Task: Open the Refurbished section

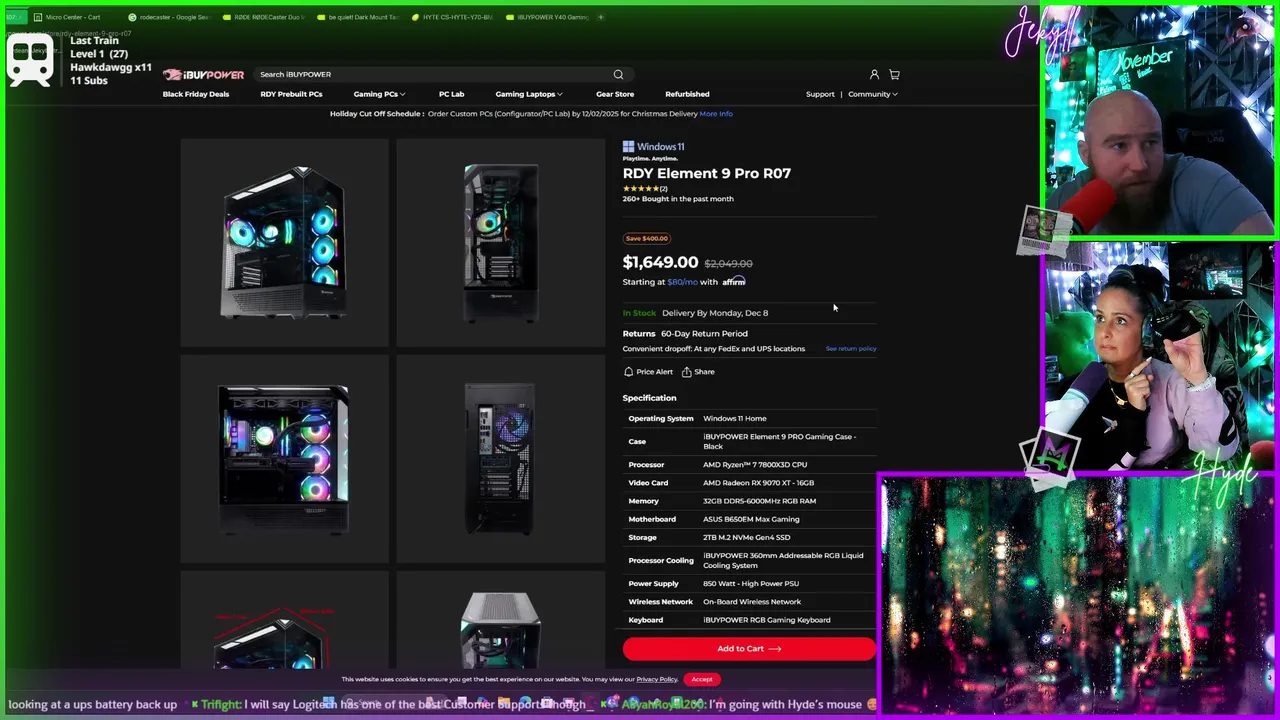Action: click(687, 94)
